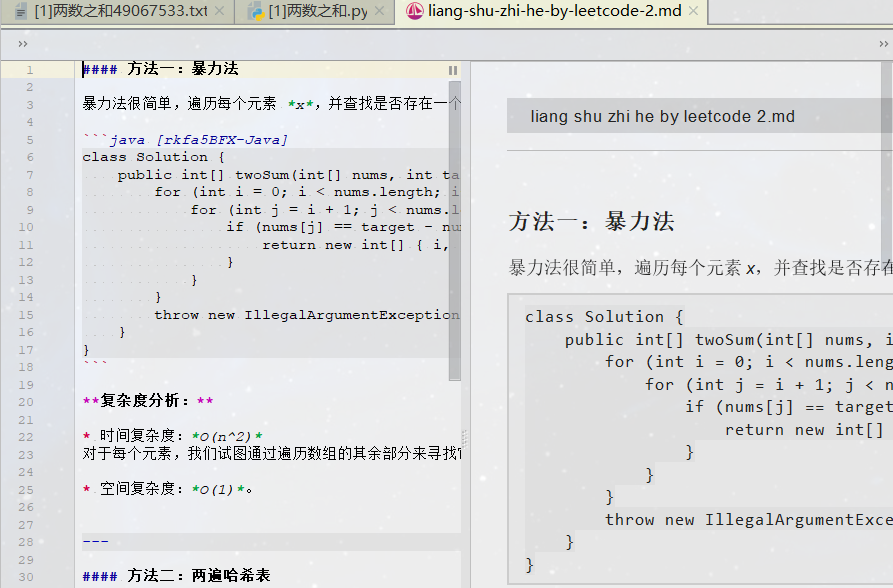Expand the left toolbar chevron
The width and height of the screenshot is (893, 588).
(23, 44)
